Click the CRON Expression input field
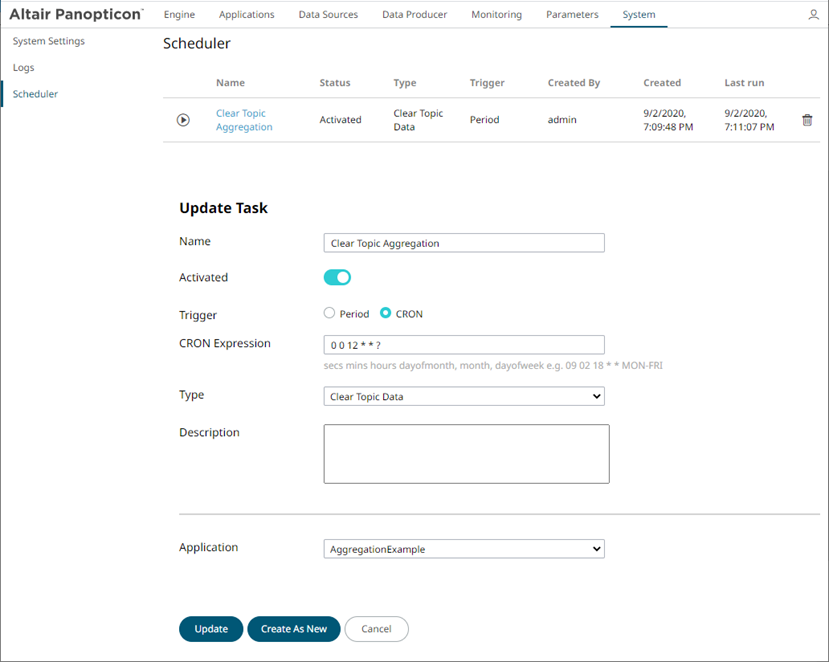Viewport: 829px width, 662px height. (463, 344)
